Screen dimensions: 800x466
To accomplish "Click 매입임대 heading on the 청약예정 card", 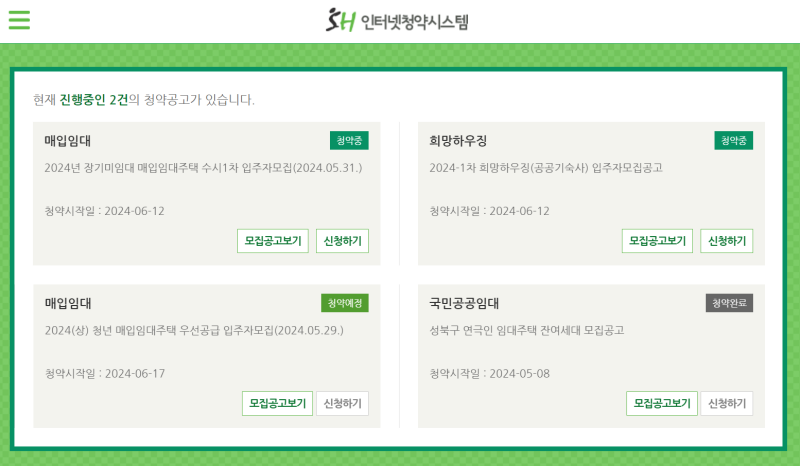I will pos(68,303).
